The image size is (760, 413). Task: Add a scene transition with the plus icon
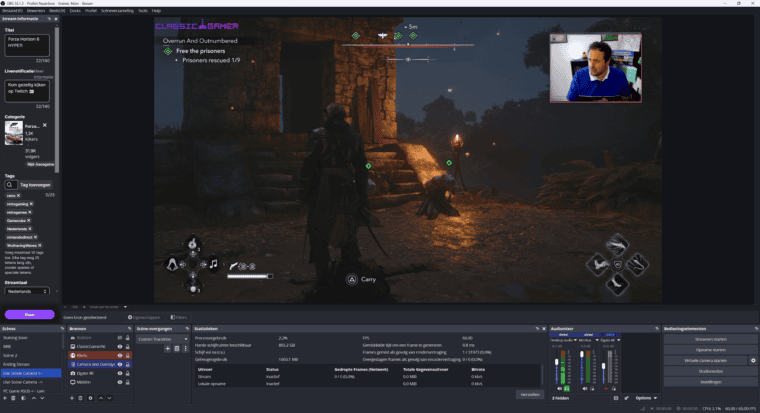click(168, 348)
